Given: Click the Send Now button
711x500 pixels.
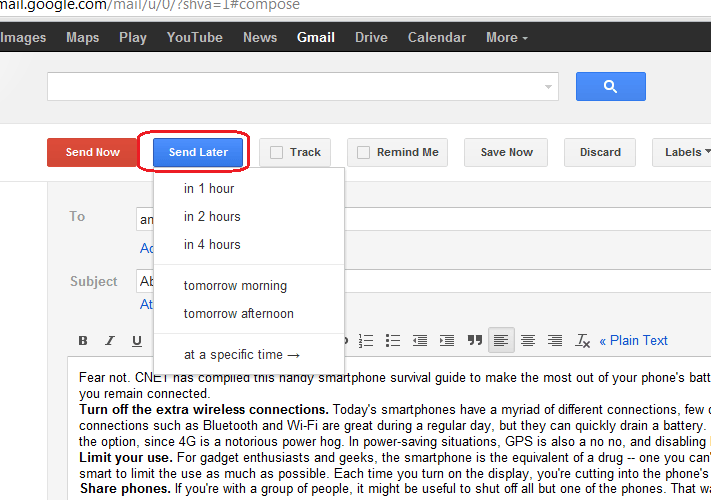Looking at the screenshot, I should pos(92,152).
